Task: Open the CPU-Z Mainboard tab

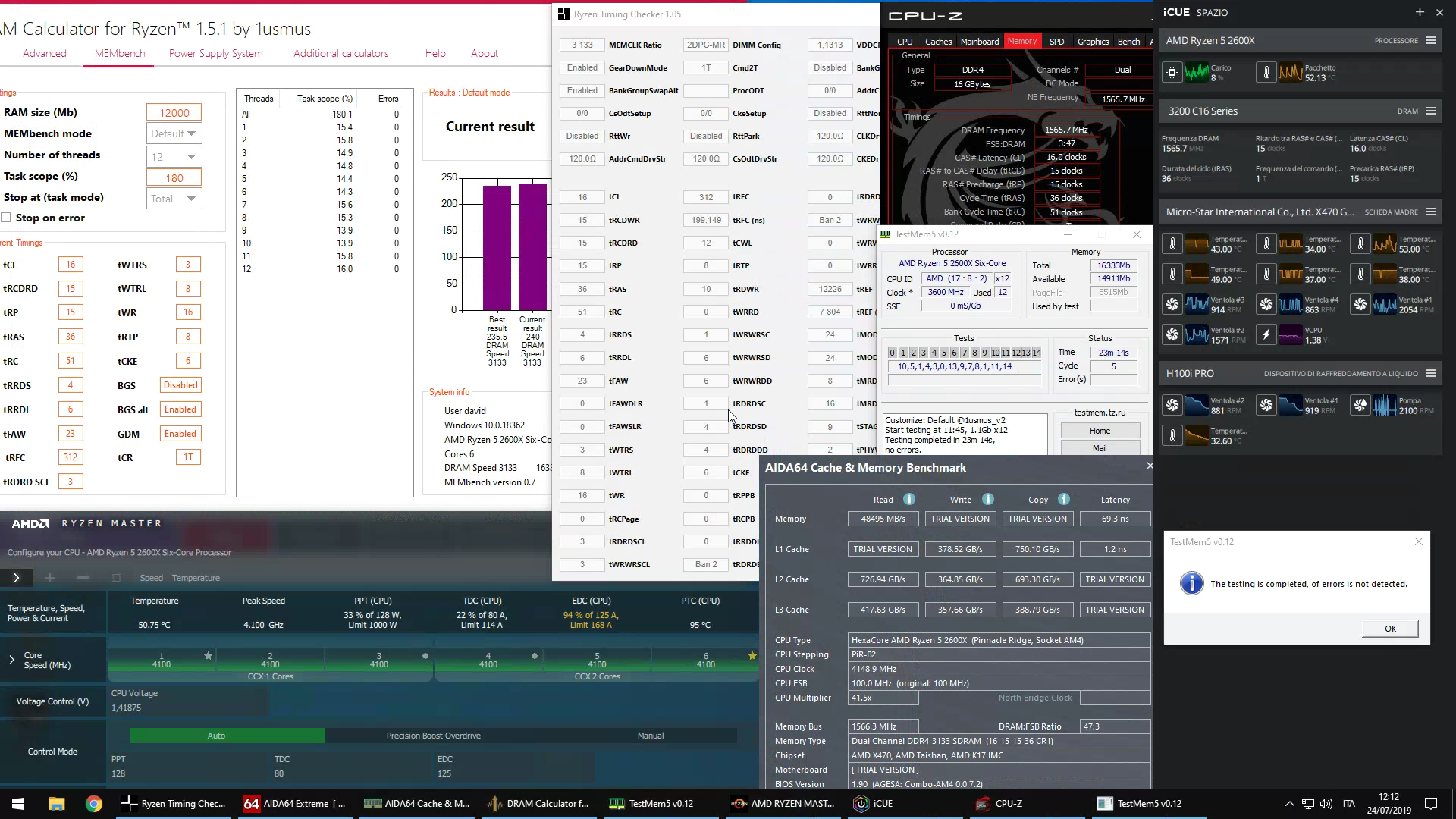Action: 979,42
